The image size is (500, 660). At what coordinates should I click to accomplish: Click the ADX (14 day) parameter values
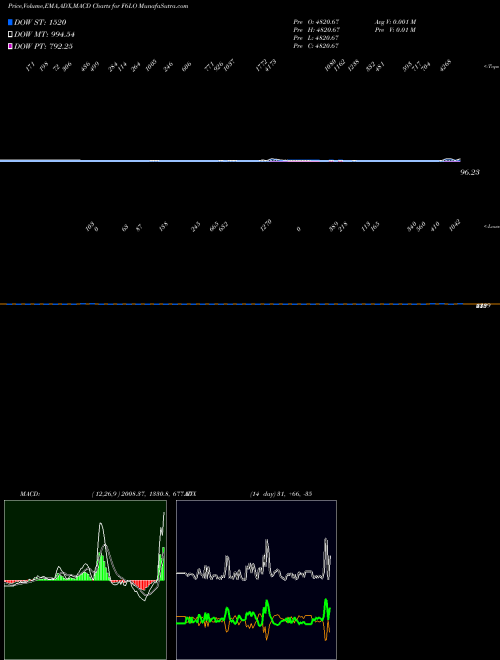281,494
